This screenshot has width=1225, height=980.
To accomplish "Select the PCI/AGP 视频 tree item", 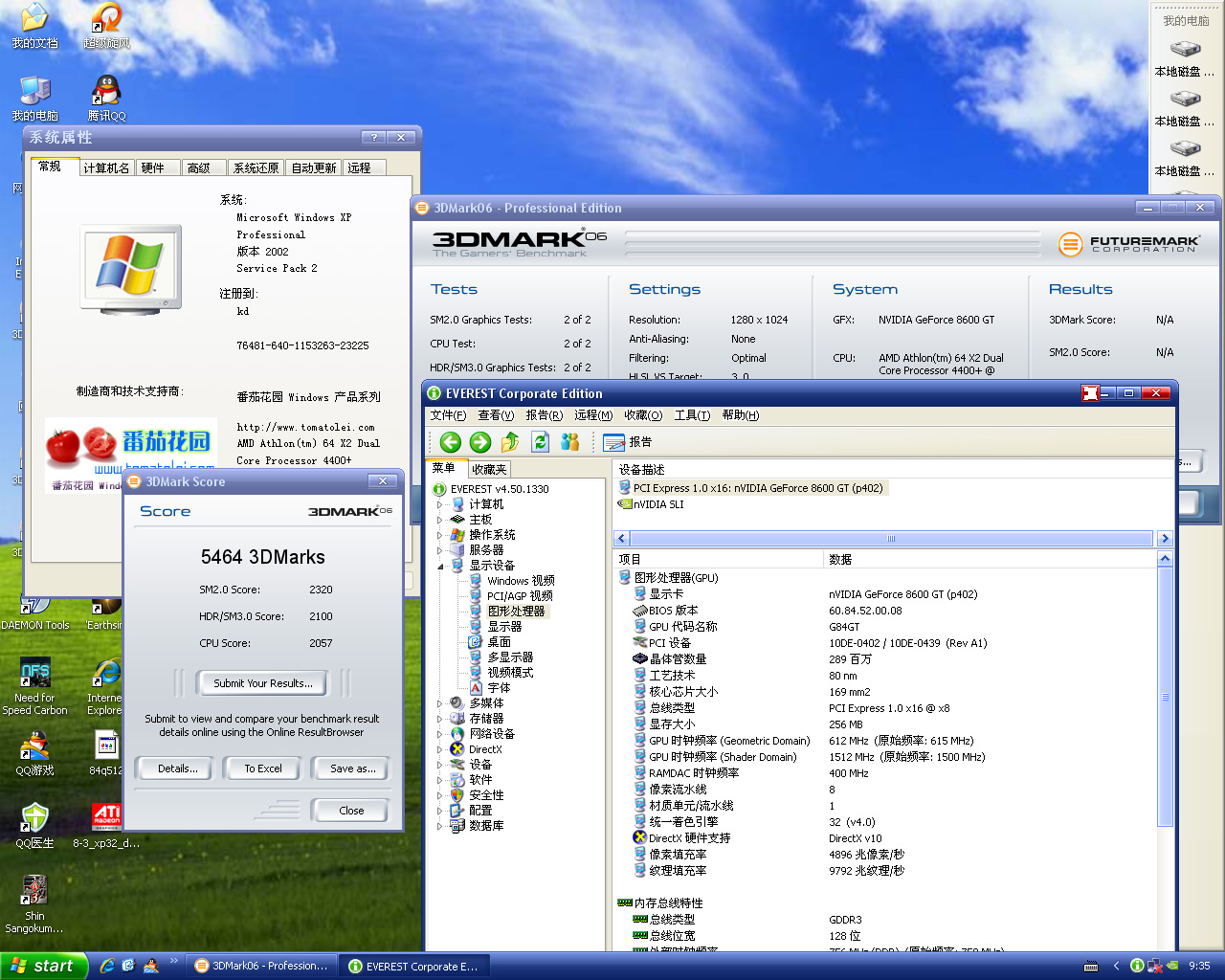I will (x=520, y=596).
